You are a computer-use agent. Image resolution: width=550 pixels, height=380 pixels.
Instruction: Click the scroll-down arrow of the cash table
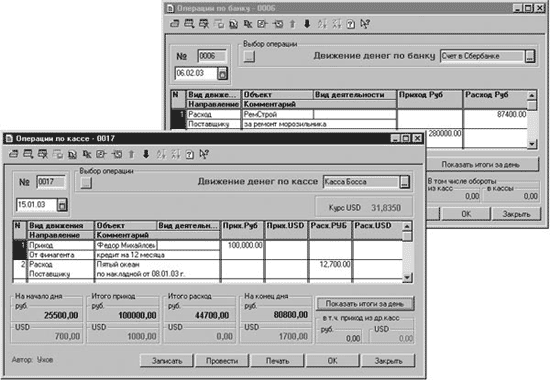click(x=407, y=278)
